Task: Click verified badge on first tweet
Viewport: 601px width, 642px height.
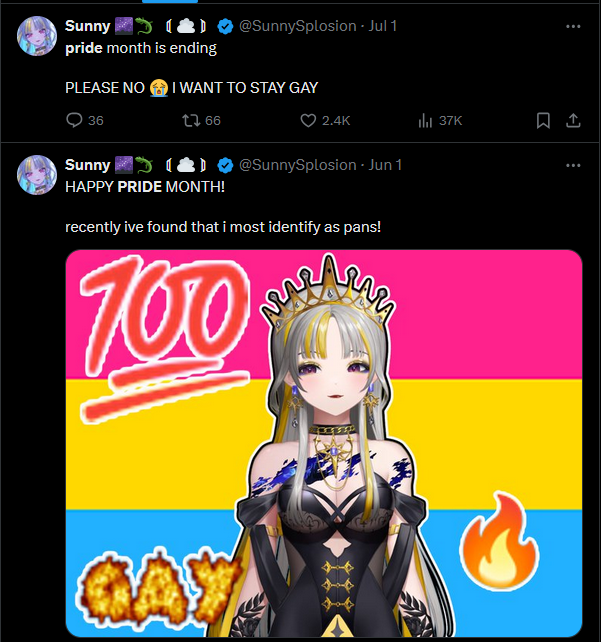Action: click(x=225, y=27)
